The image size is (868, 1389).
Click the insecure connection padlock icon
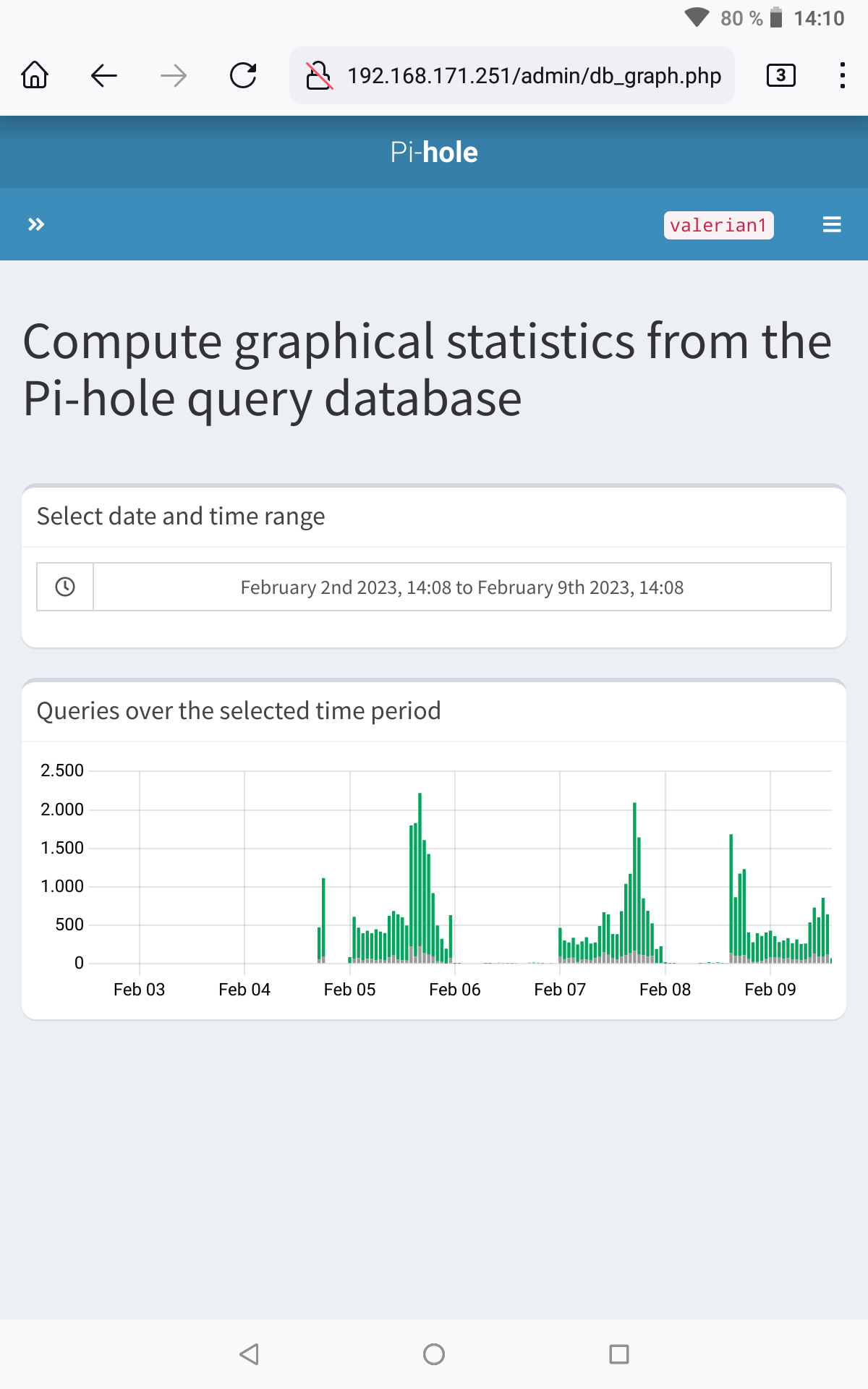(x=318, y=75)
